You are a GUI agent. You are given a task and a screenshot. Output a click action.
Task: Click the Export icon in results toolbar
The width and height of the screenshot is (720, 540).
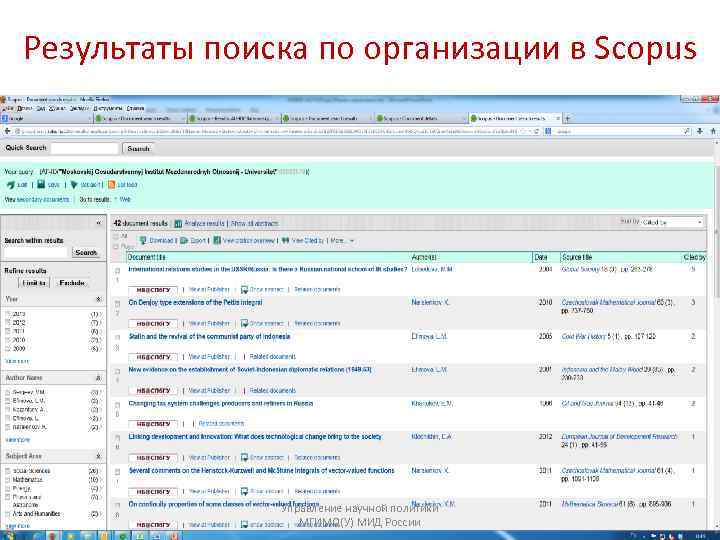[x=184, y=240]
